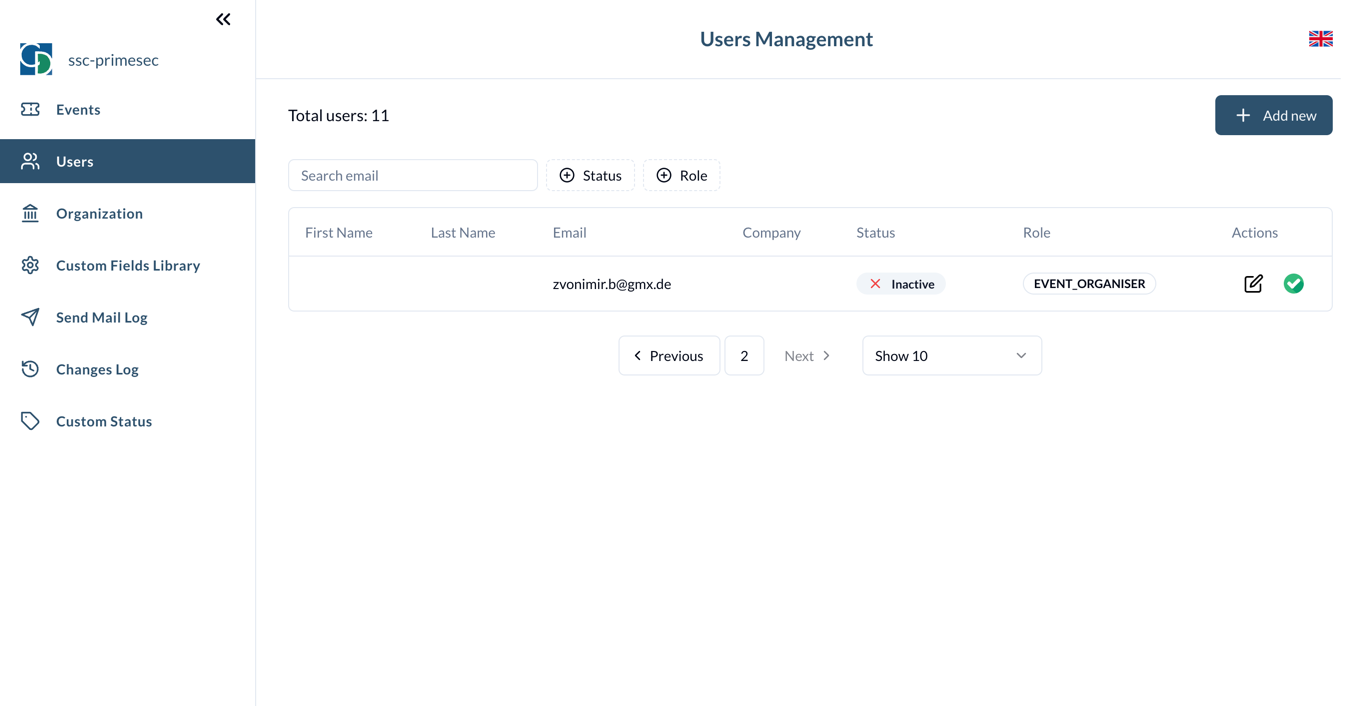Select the Send Mail Log paper plane icon
Image resolution: width=1361 pixels, height=706 pixels.
point(30,317)
